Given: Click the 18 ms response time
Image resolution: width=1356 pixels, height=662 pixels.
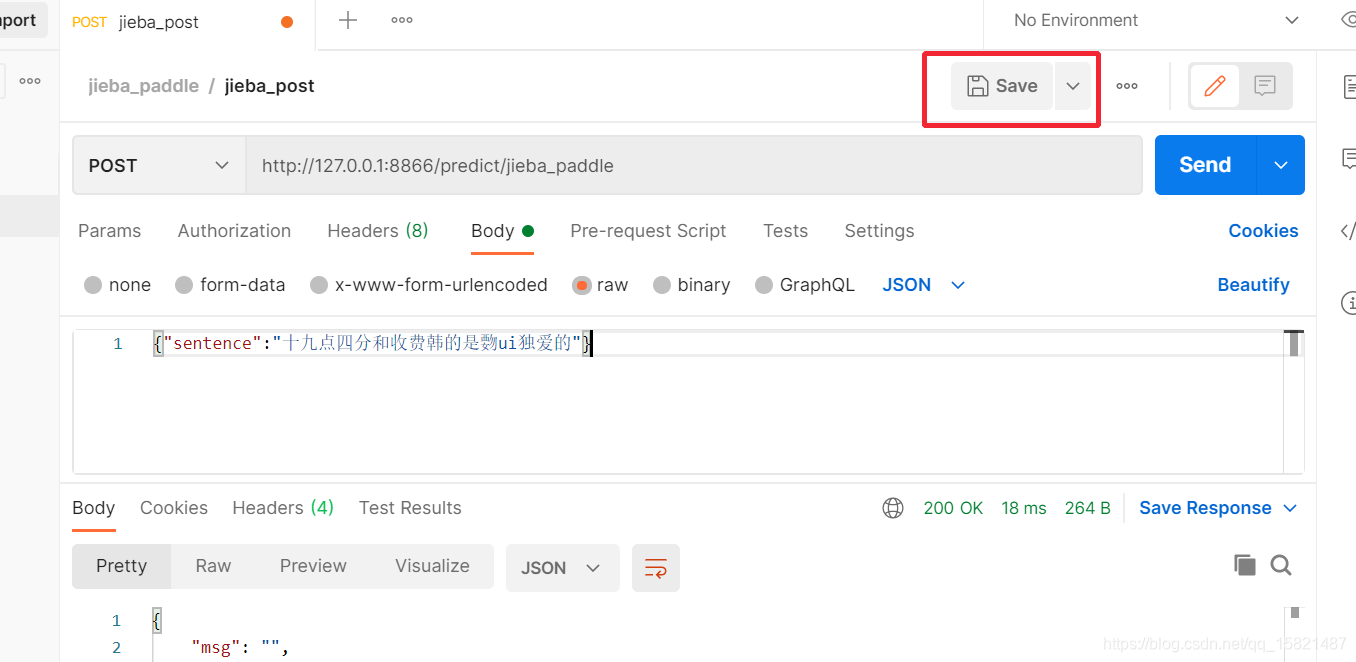Looking at the screenshot, I should pyautogui.click(x=1024, y=508).
